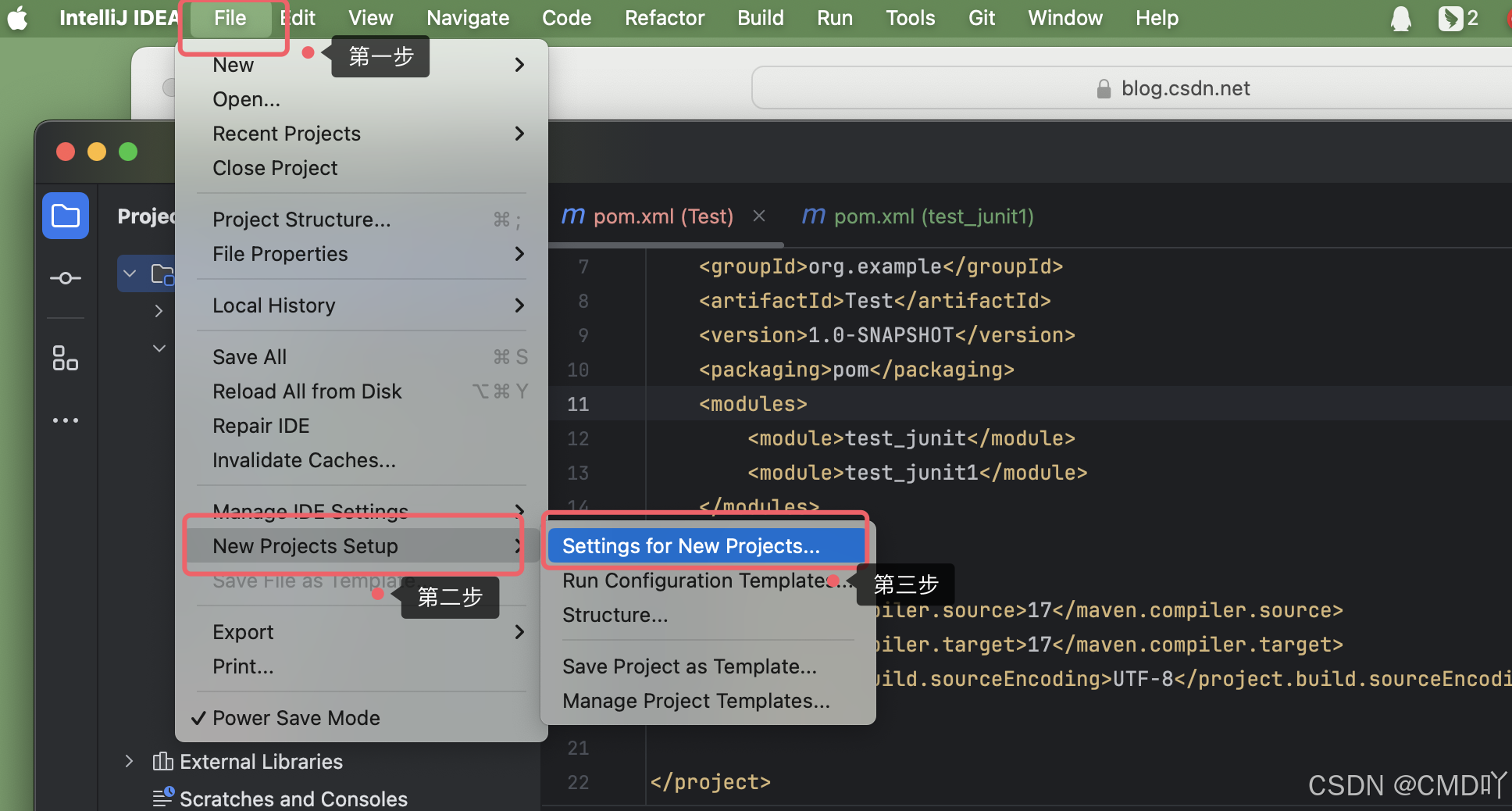Collapse the expanded child node chevron in the tree
Viewport: 1512px width, 811px height.
pyautogui.click(x=159, y=348)
